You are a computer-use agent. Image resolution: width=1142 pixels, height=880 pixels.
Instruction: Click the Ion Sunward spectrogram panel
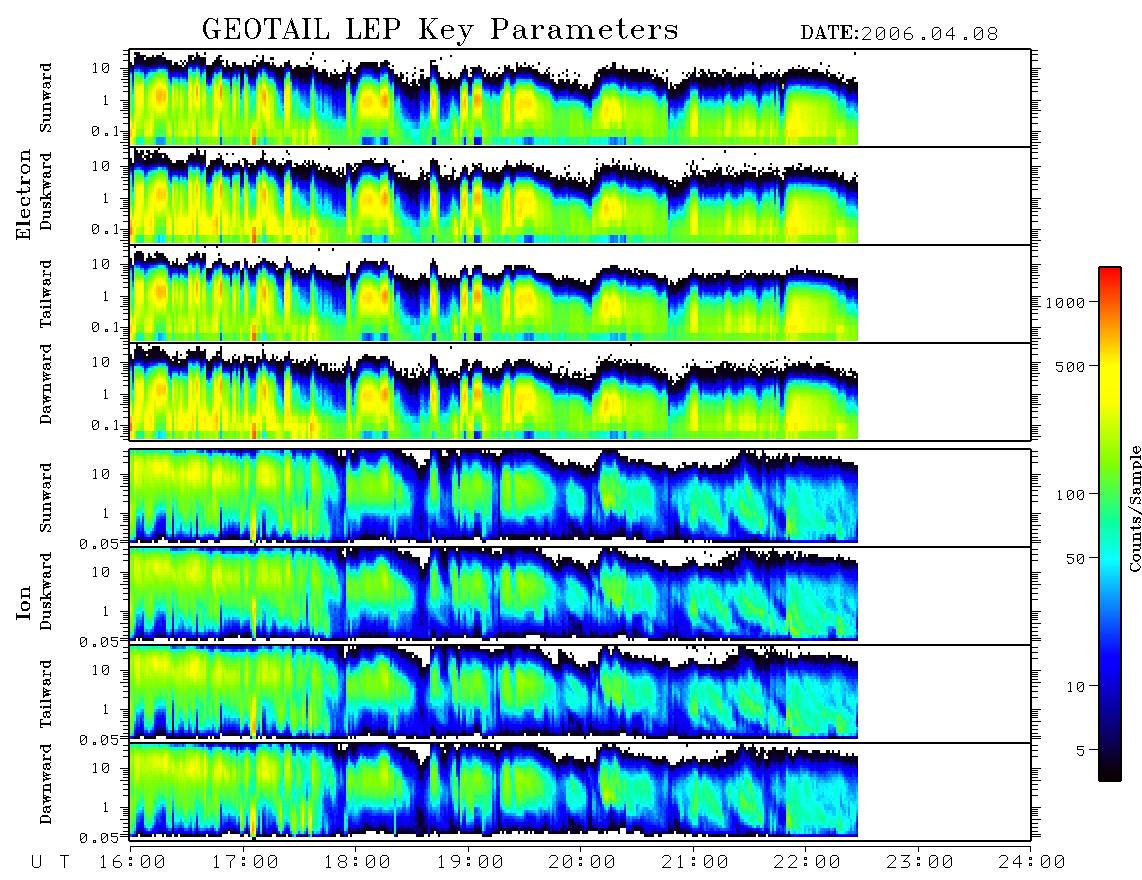click(580, 498)
